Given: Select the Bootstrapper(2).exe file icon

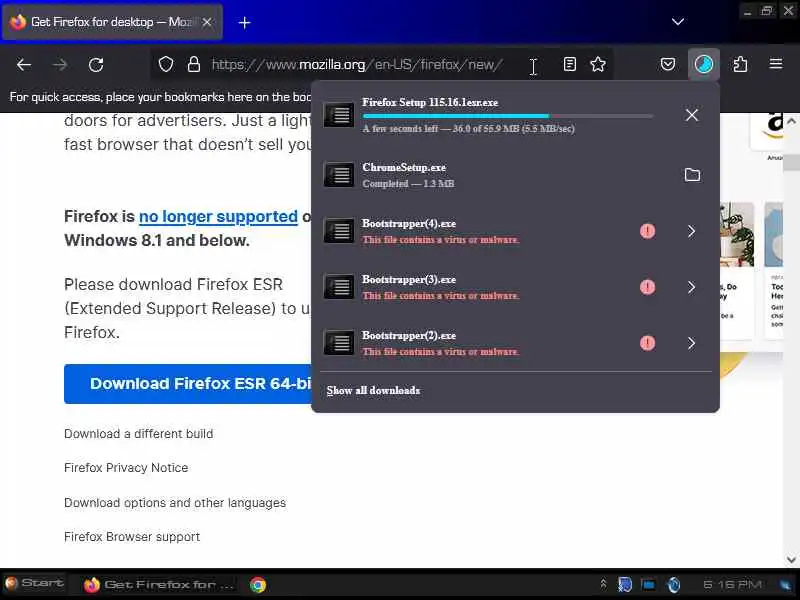Looking at the screenshot, I should [339, 343].
